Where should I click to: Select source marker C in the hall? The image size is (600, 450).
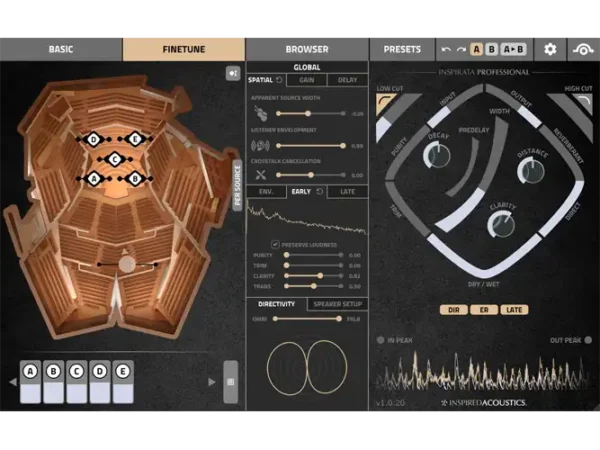click(115, 159)
